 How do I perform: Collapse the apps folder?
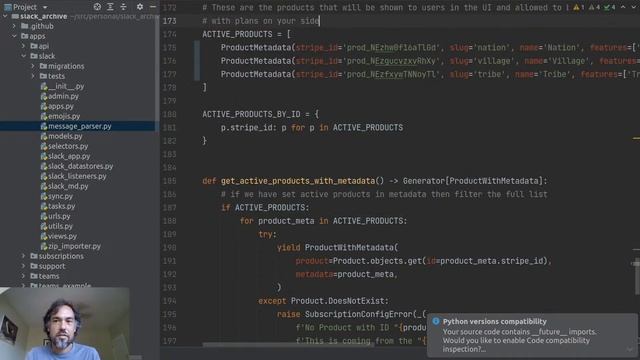(x=14, y=36)
